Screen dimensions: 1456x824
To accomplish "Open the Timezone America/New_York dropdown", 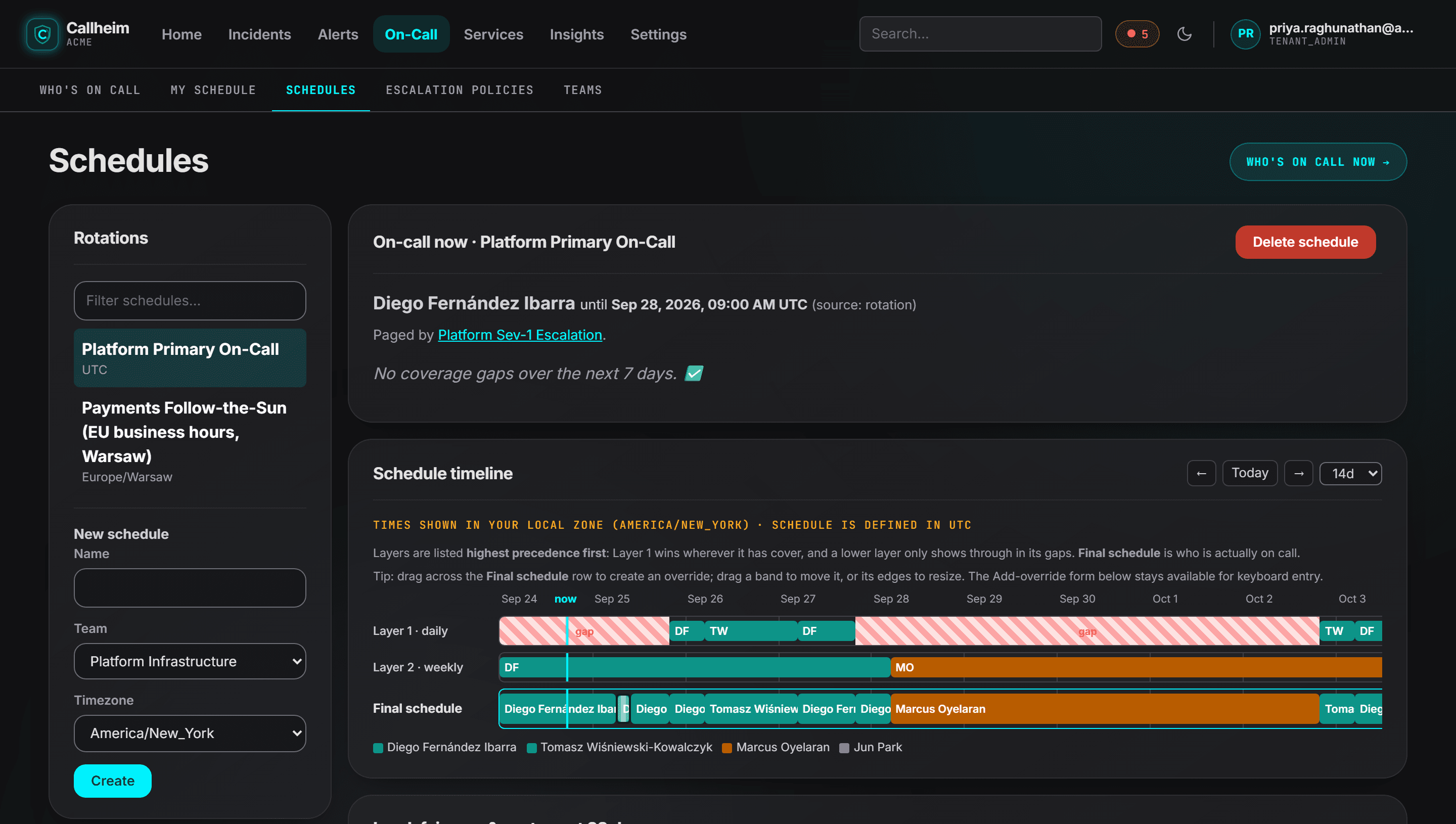I will 190,733.
